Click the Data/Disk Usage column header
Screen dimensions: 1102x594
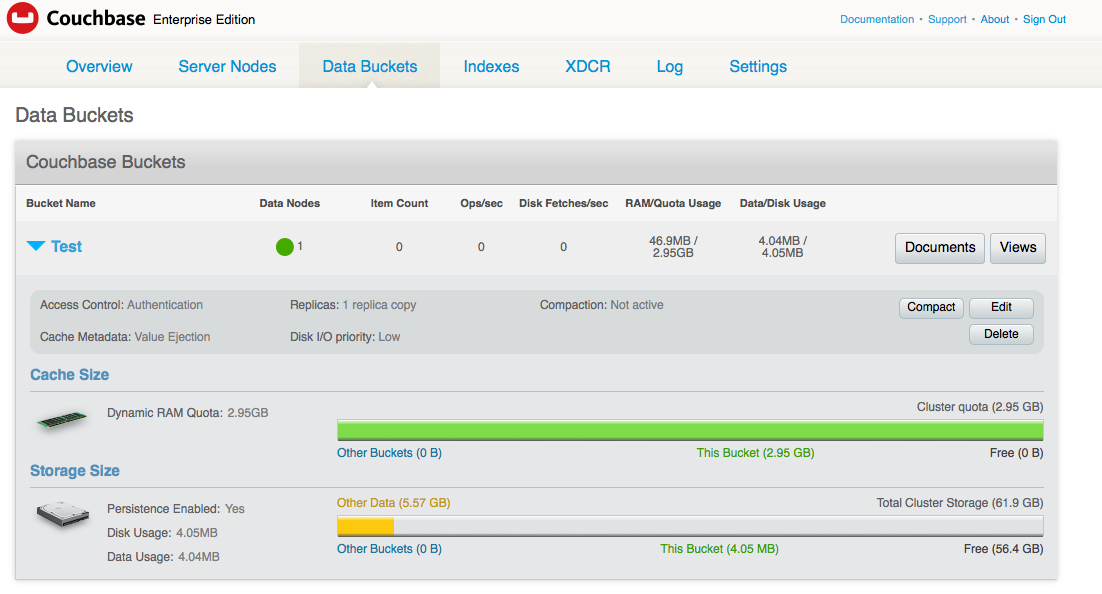[783, 203]
